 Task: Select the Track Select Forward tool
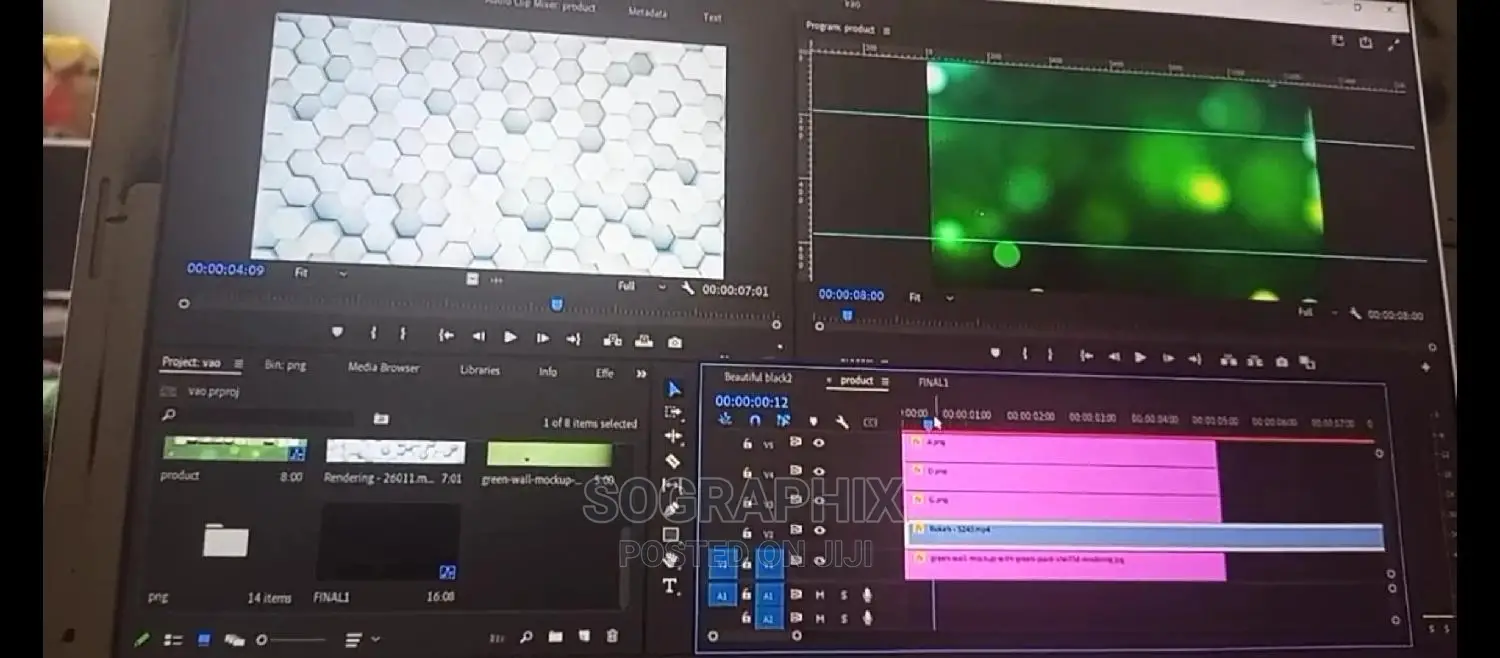pyautogui.click(x=674, y=412)
